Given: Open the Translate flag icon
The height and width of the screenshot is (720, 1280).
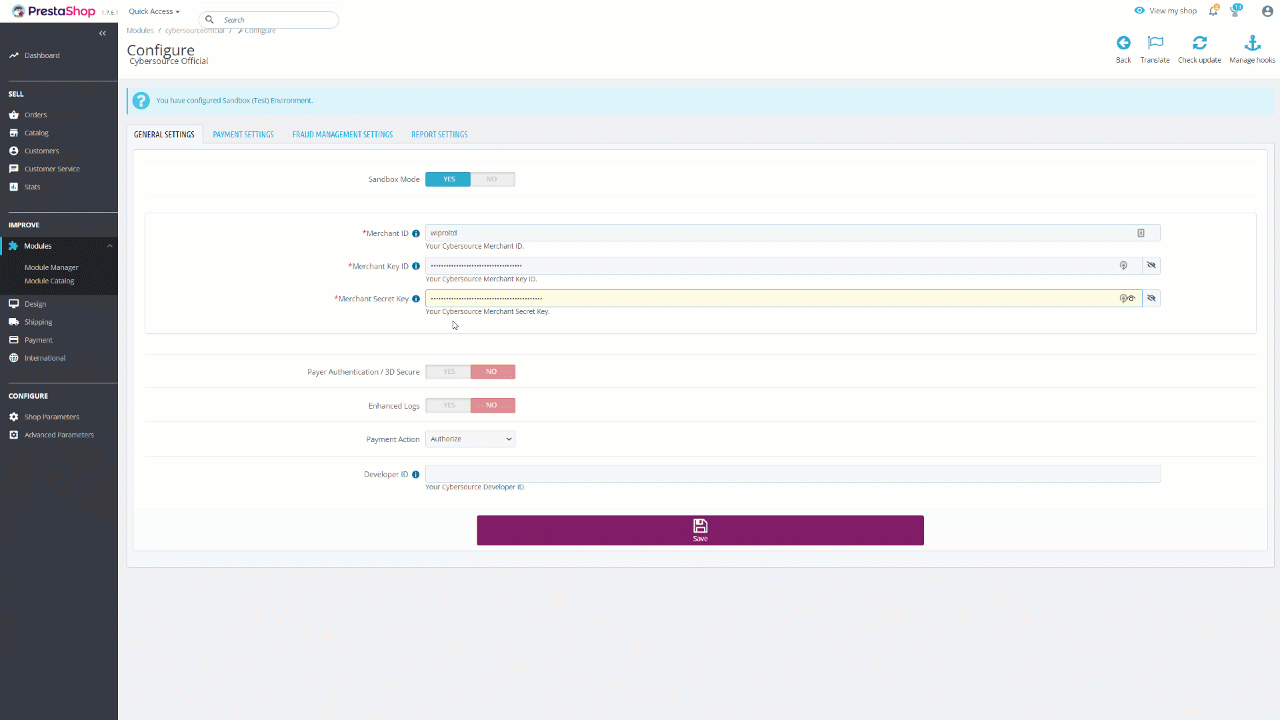Looking at the screenshot, I should (x=1155, y=43).
